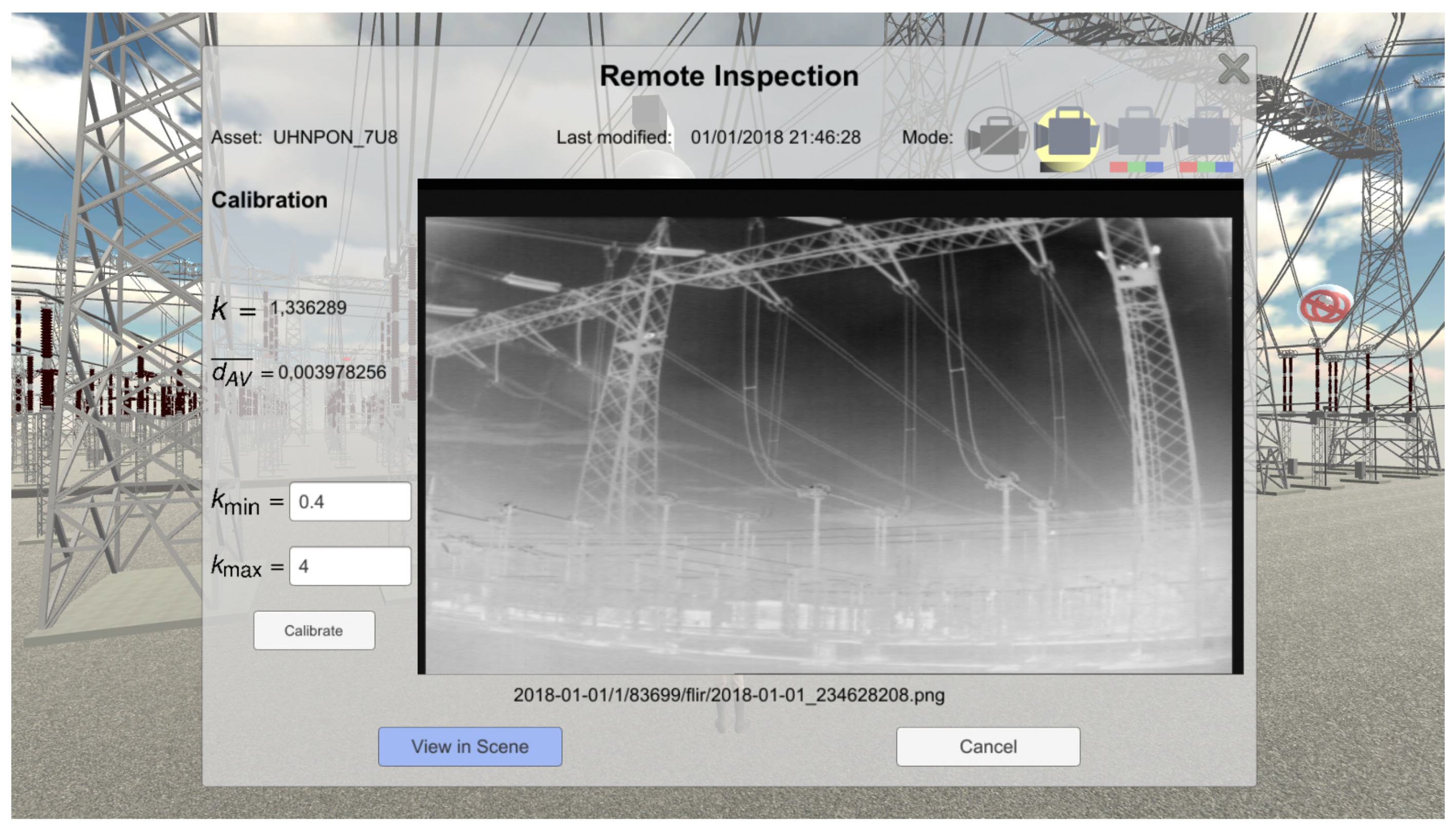This screenshot has height=830, width=1456.
Task: Click the Remote Inspection title text
Action: [x=729, y=76]
